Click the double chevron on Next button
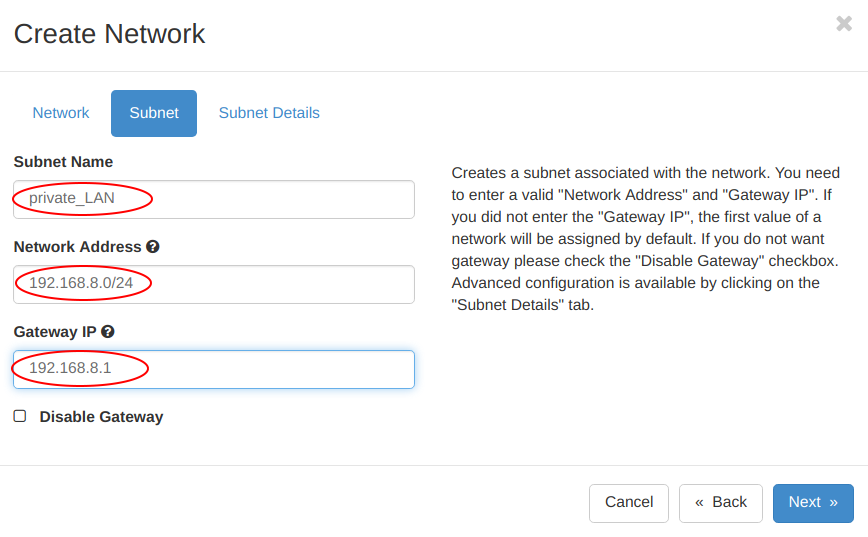The image size is (868, 537). (x=833, y=503)
